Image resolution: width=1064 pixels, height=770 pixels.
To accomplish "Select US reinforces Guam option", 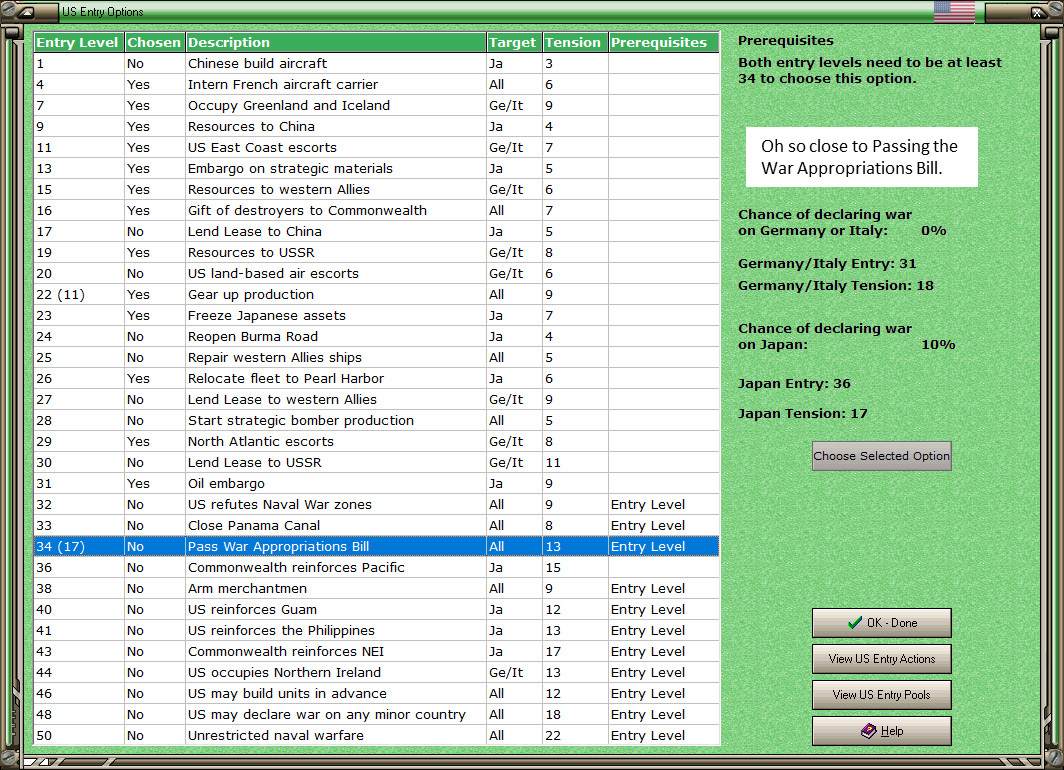I will click(377, 609).
